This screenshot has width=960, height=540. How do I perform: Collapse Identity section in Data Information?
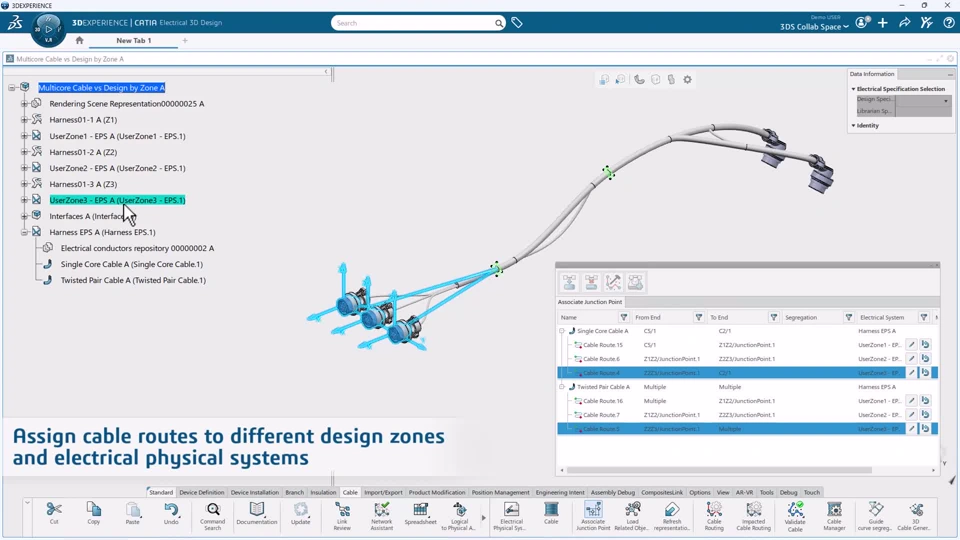click(853, 126)
